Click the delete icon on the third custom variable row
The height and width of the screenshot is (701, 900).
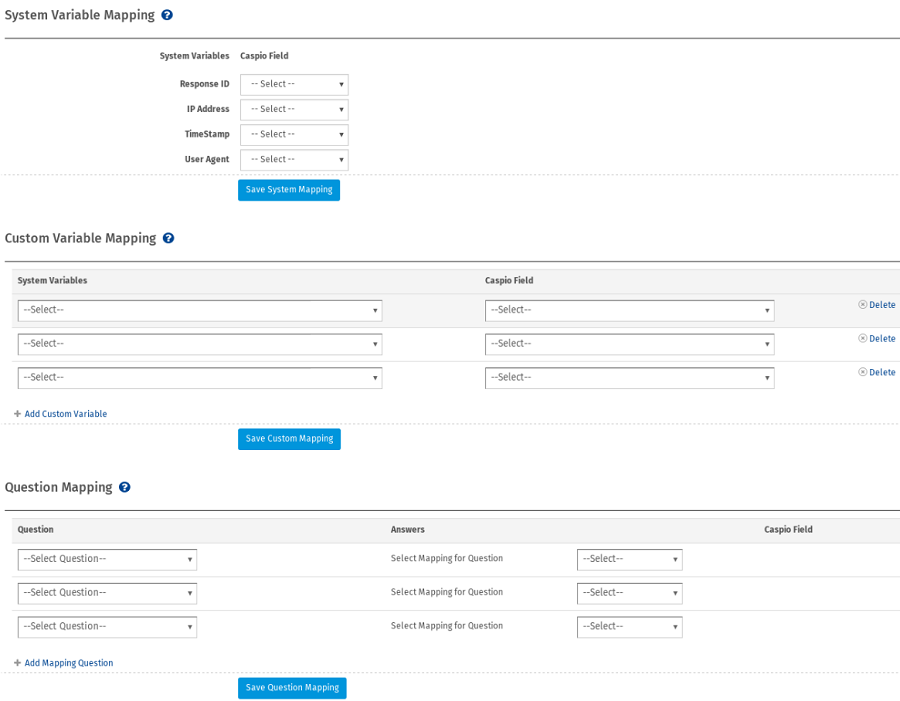[863, 371]
